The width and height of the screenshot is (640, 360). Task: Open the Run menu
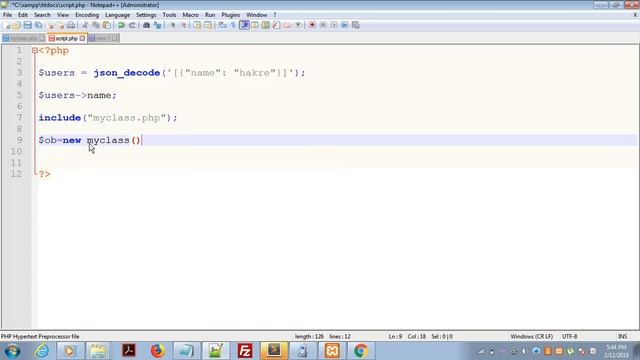tap(210, 15)
